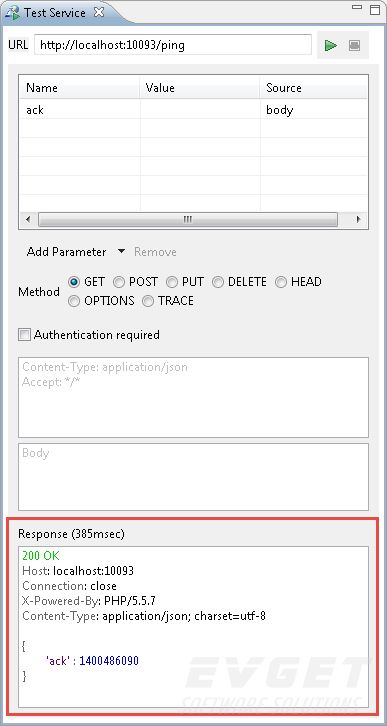387x726 pixels.
Task: Run the request with green play icon
Action: click(x=331, y=45)
